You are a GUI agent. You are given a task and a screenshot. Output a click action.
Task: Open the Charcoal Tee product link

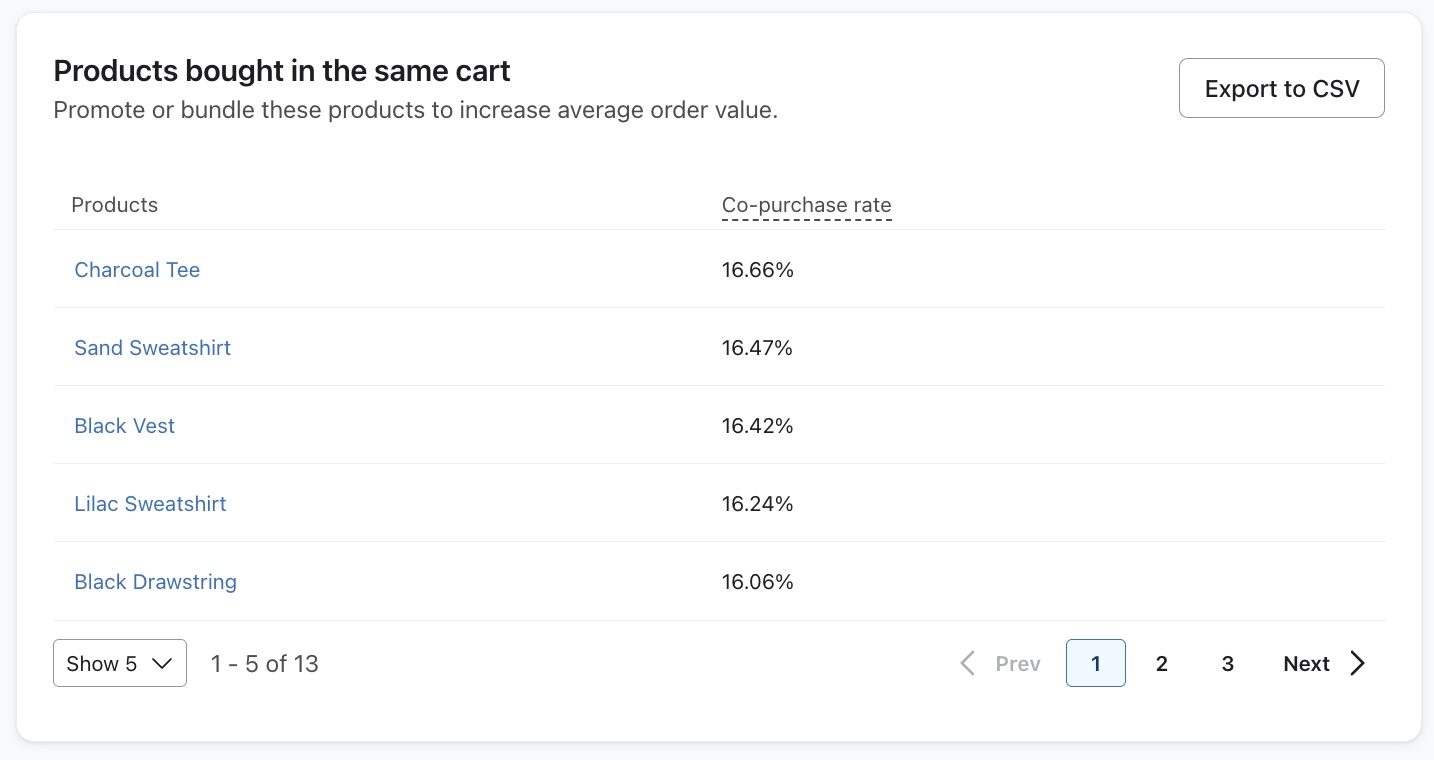pyautogui.click(x=137, y=270)
